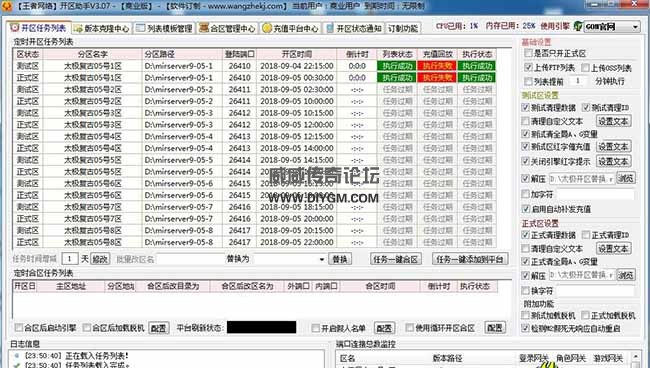
Task: Tick the 加字符 checkbox
Action: pos(526,194)
